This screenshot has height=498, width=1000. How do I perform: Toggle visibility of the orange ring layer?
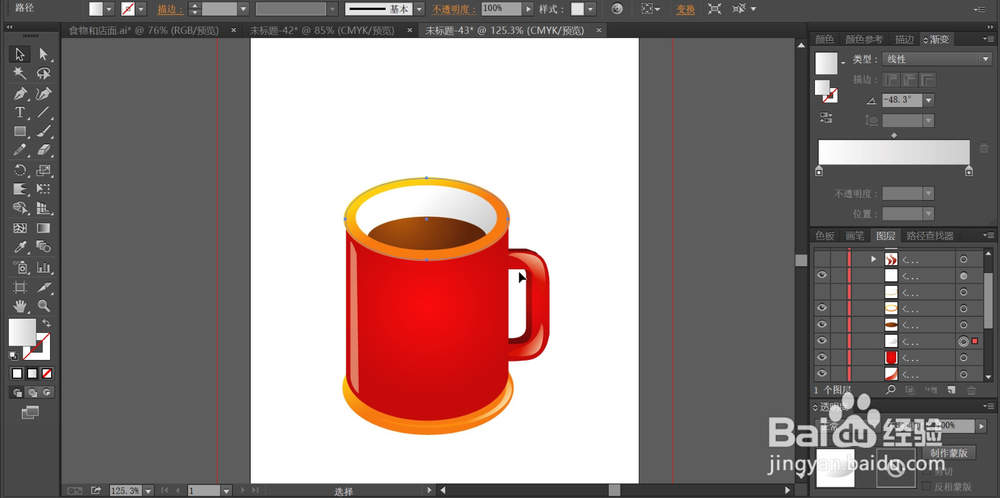tap(822, 307)
